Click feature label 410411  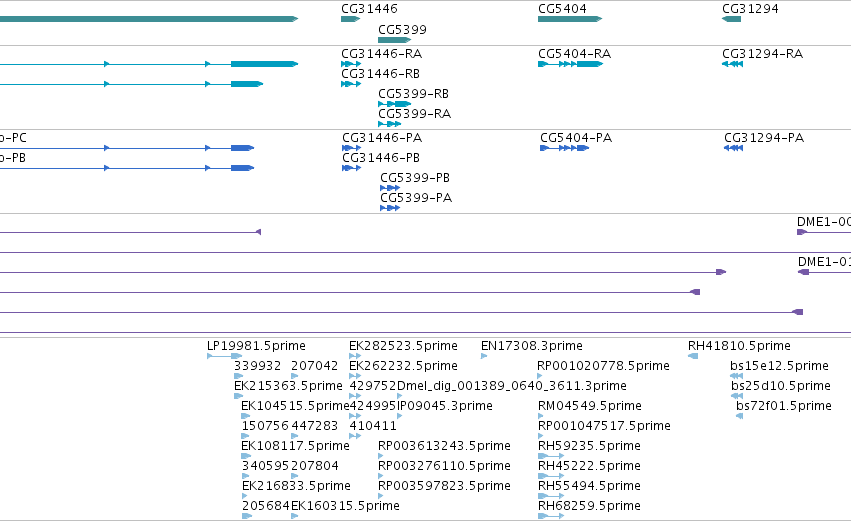[x=373, y=427]
